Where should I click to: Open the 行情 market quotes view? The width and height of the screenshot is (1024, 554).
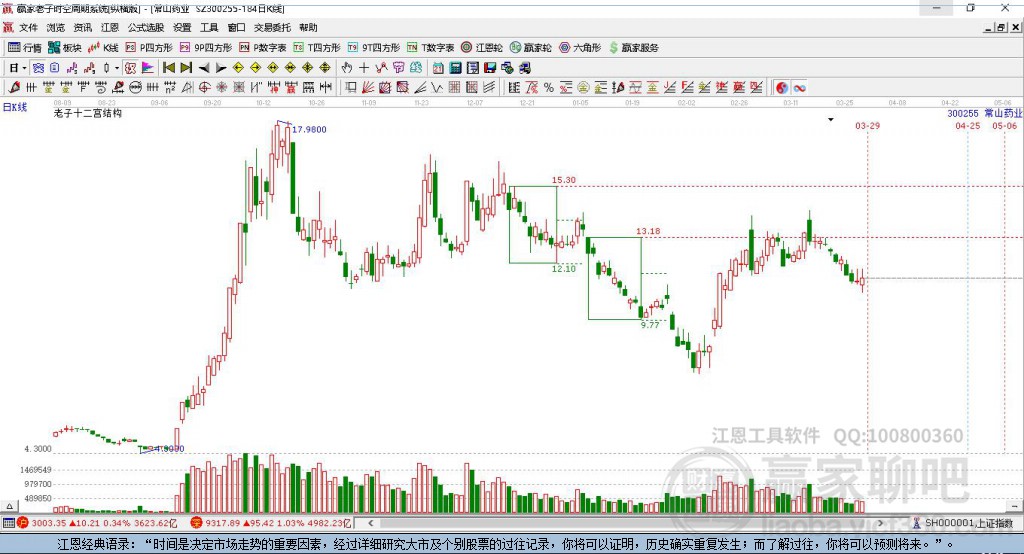click(x=24, y=48)
